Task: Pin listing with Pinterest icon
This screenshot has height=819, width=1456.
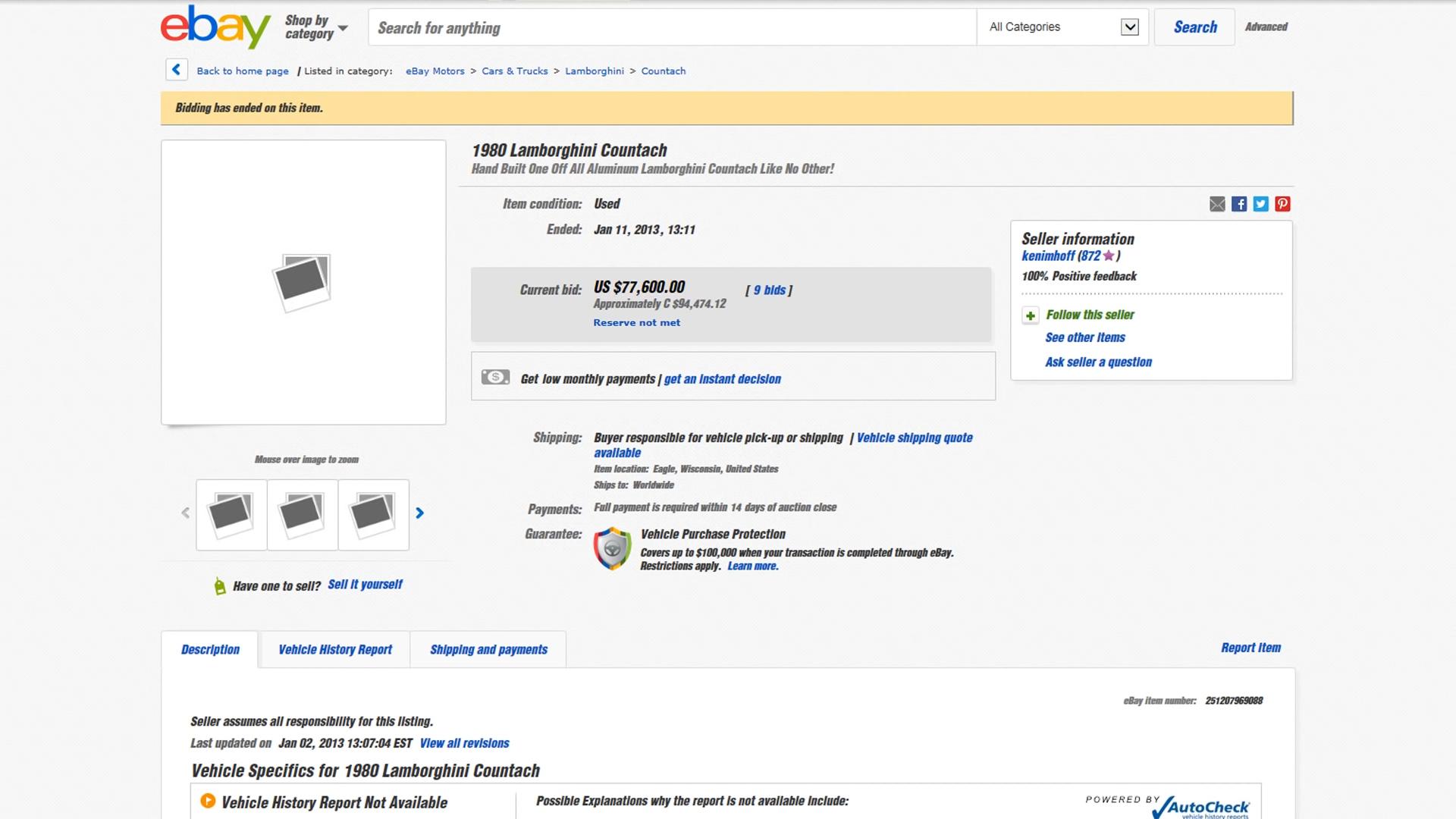Action: tap(1282, 204)
